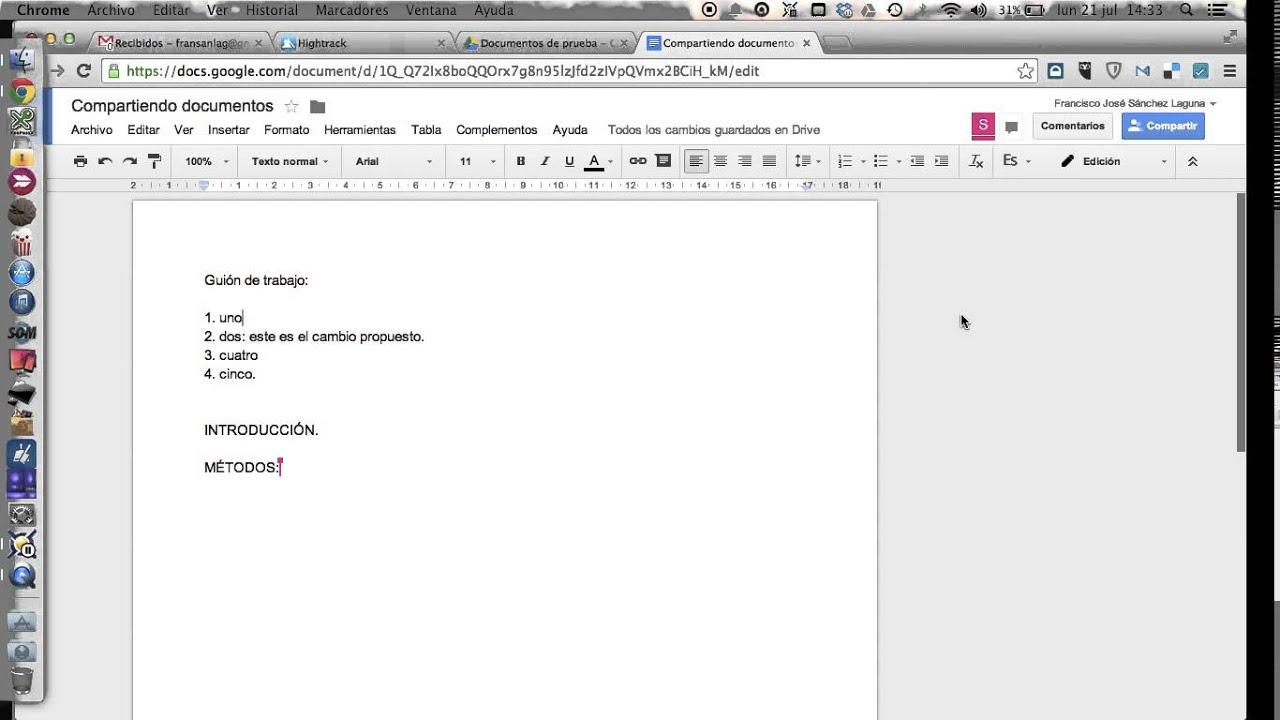Insert a link with the link icon
Screen dimensions: 1280x720
(x=638, y=160)
